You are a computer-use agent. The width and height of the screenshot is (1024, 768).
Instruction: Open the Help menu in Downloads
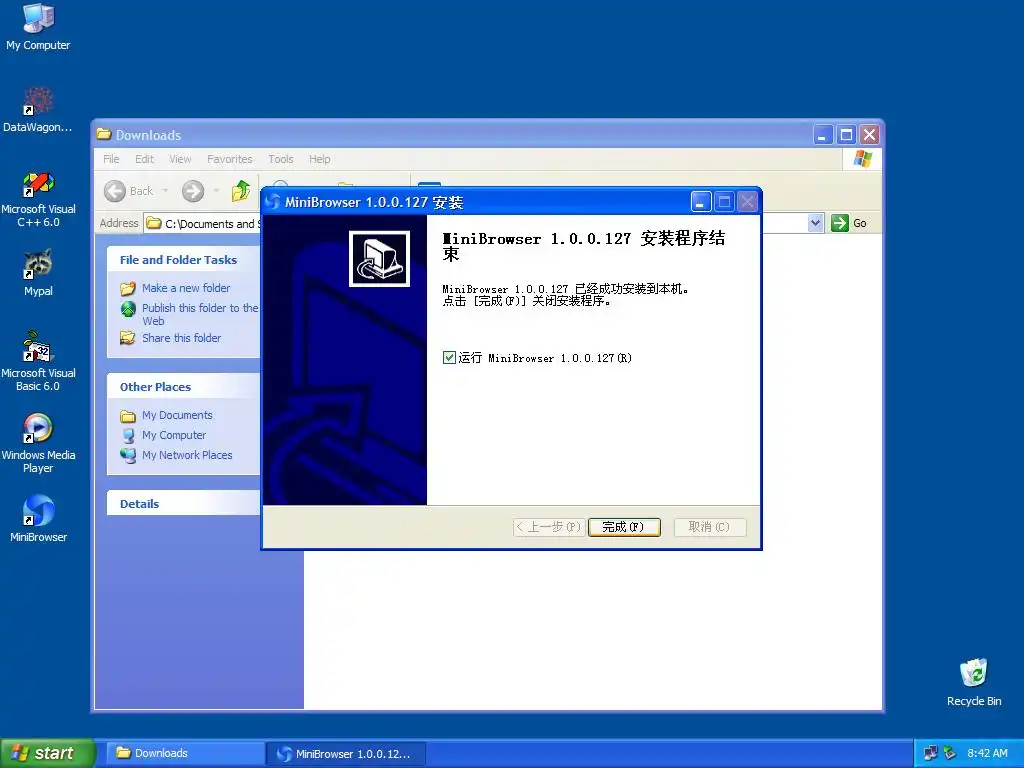pyautogui.click(x=319, y=159)
